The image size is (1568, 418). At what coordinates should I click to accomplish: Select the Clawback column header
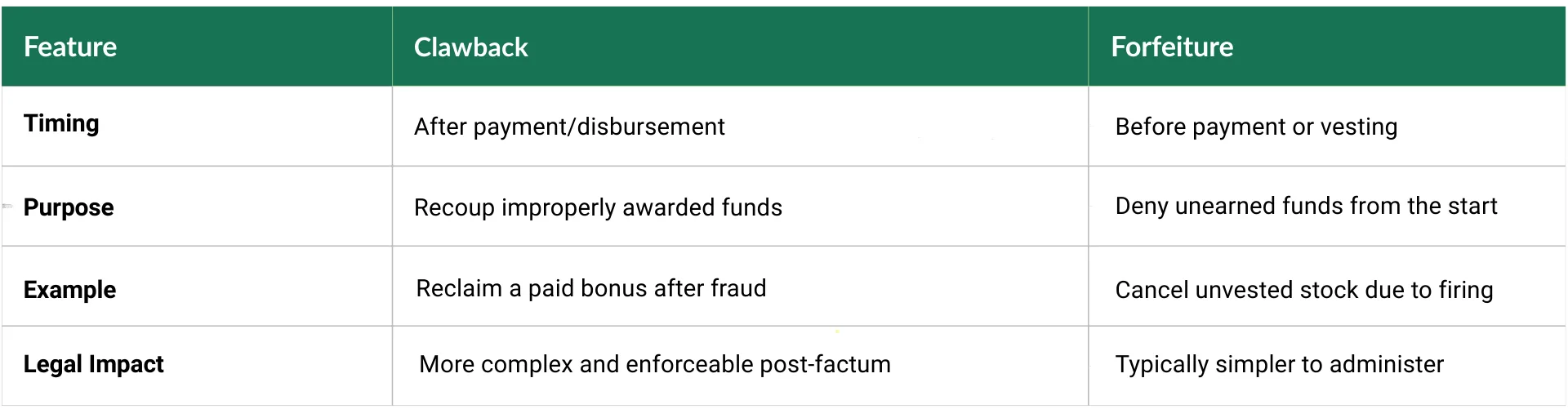pos(471,47)
